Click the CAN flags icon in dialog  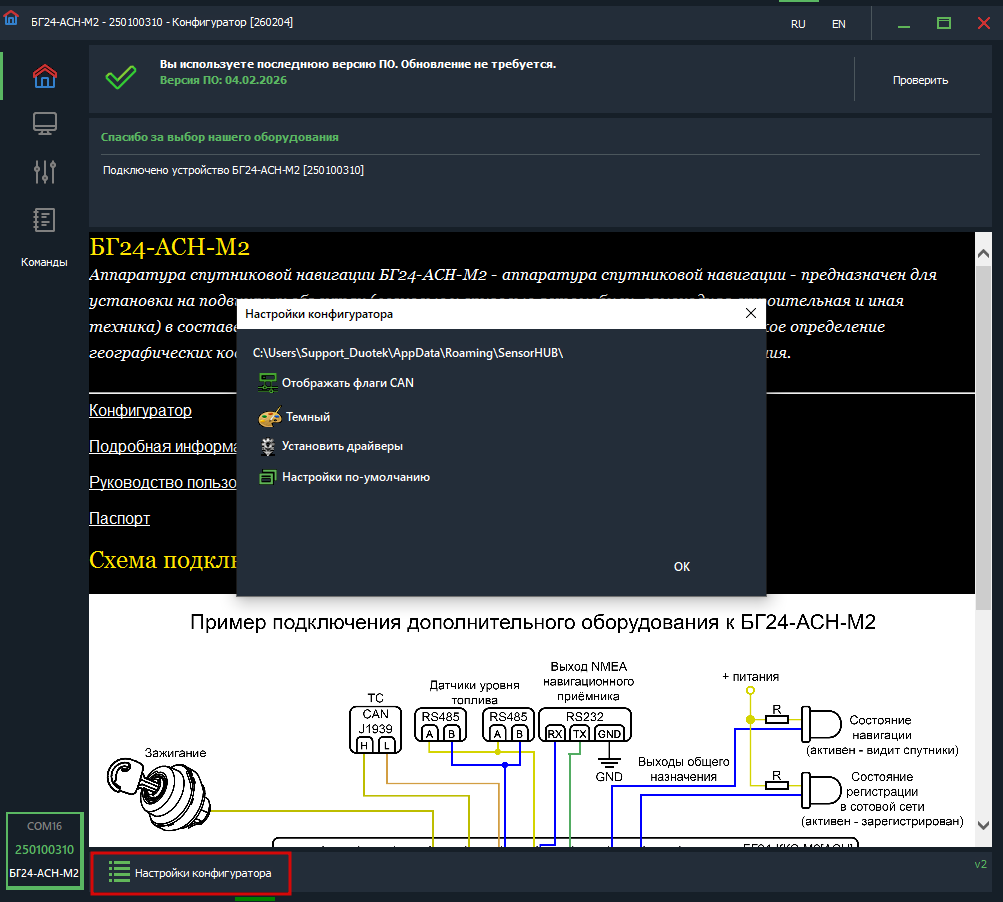267,383
